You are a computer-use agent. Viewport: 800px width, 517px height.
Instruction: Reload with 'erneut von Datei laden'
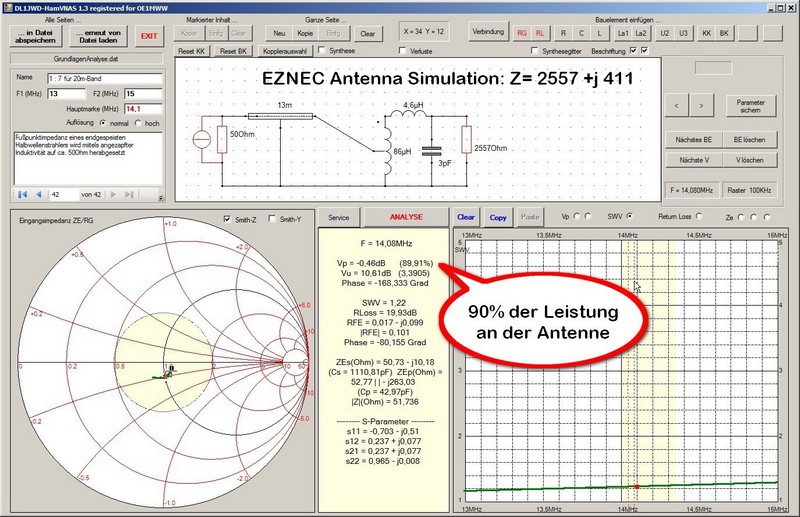pos(98,36)
